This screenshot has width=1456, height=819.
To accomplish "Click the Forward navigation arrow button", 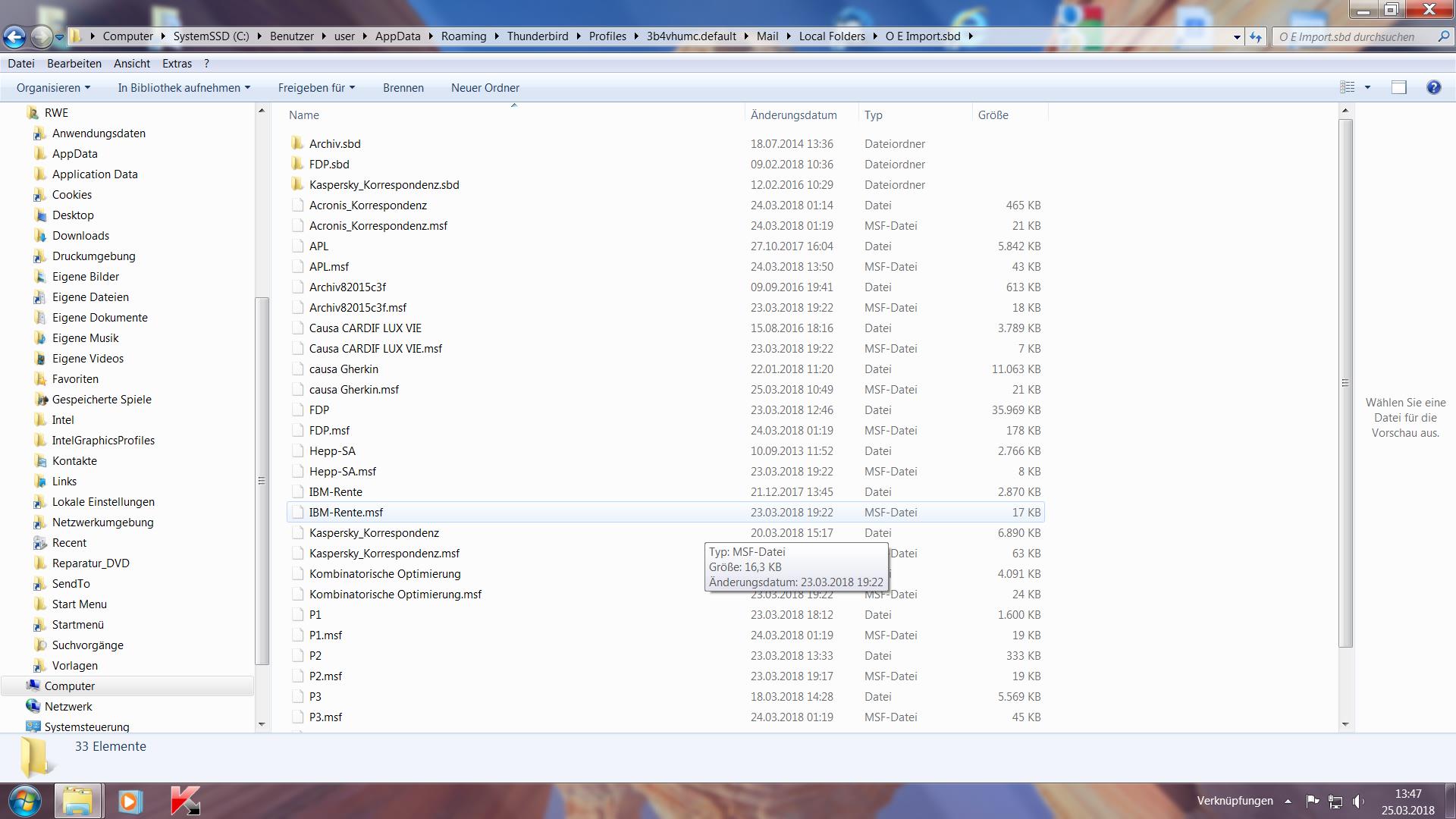I will pyautogui.click(x=42, y=36).
